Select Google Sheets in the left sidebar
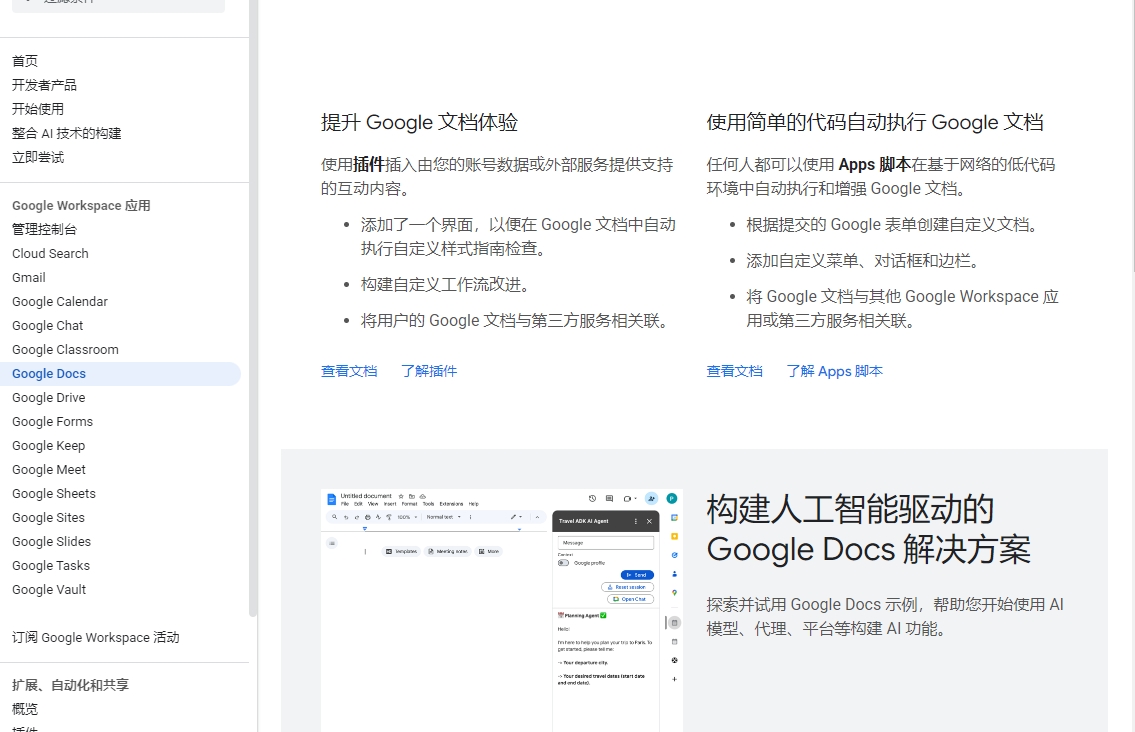 click(53, 493)
